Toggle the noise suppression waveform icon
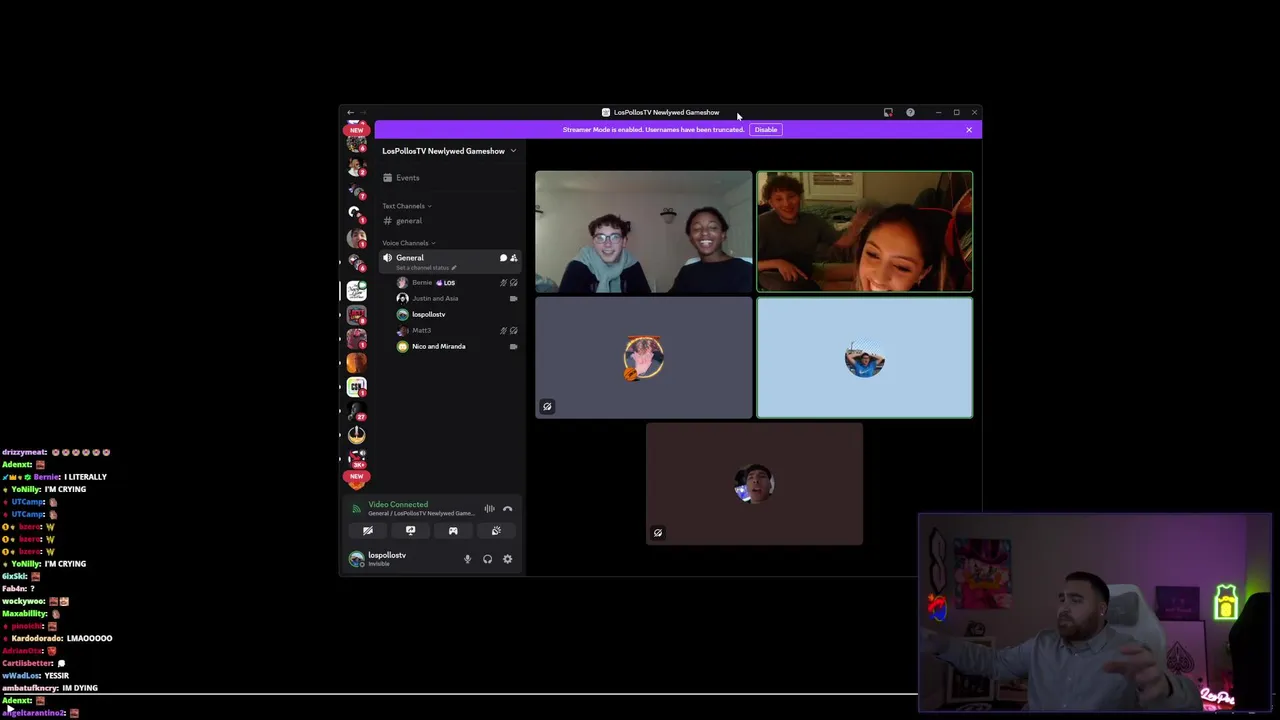 point(489,509)
